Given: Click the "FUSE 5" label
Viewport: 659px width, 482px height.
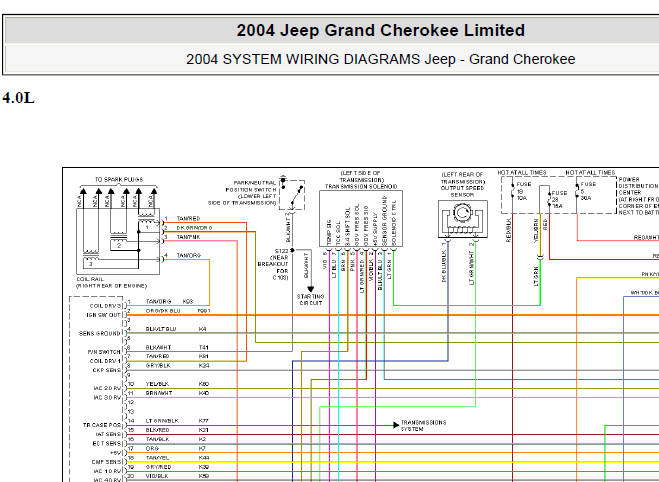Looking at the screenshot, I should [x=588, y=187].
